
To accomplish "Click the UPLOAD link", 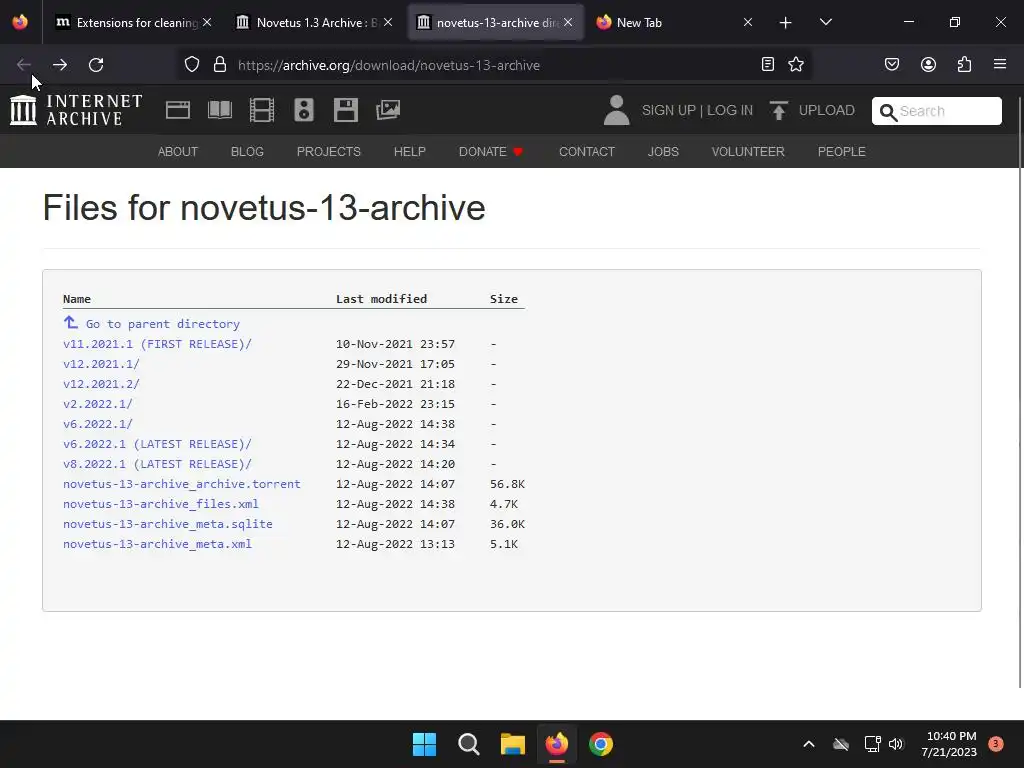I will [826, 110].
